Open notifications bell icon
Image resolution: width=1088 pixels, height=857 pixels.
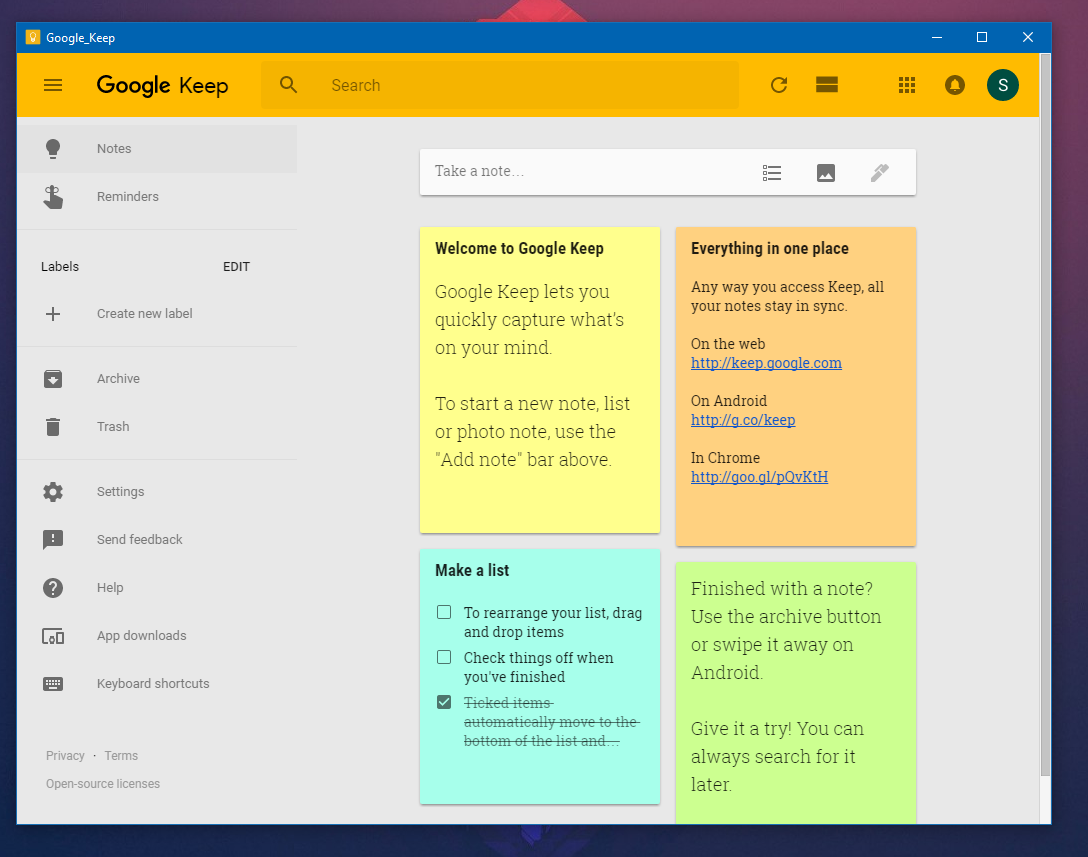pos(955,85)
